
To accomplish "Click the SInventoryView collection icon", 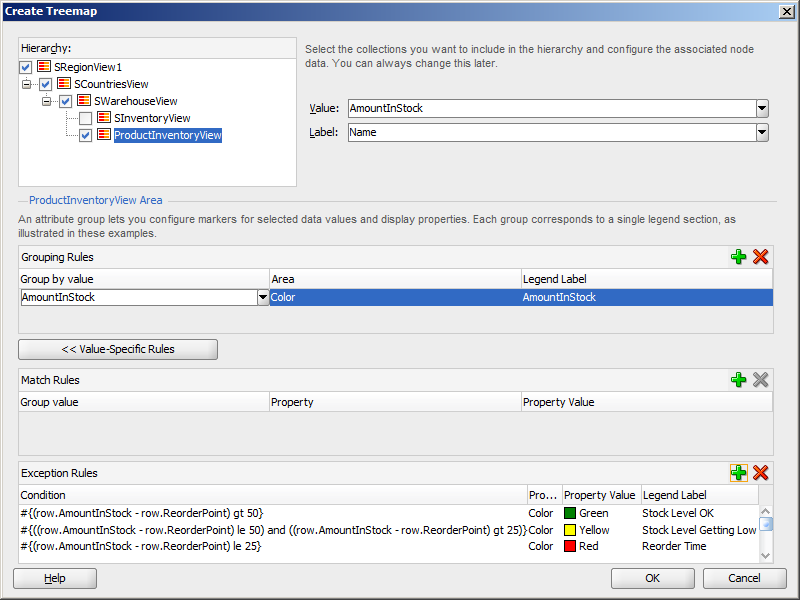I will tap(104, 117).
